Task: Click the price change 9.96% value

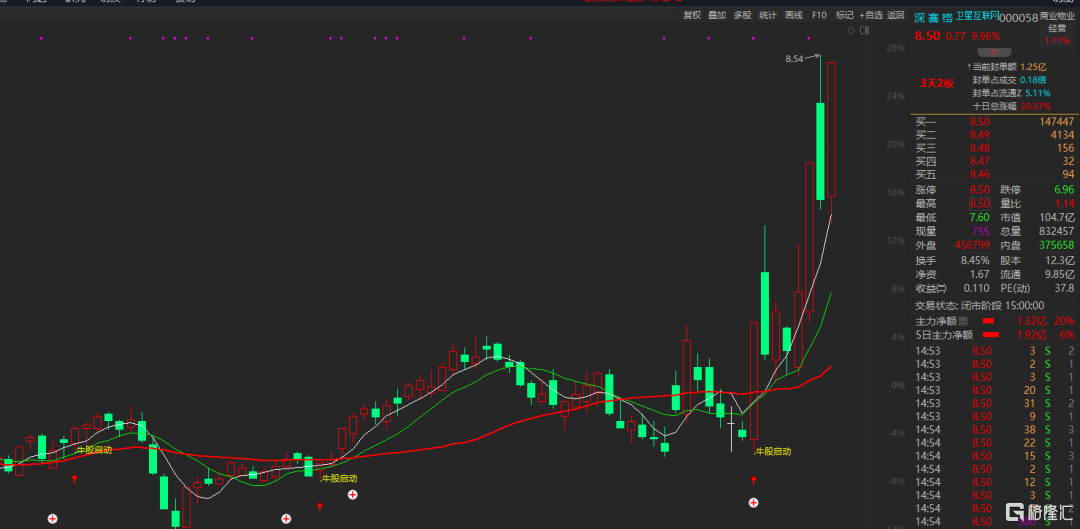Action: (x=985, y=37)
